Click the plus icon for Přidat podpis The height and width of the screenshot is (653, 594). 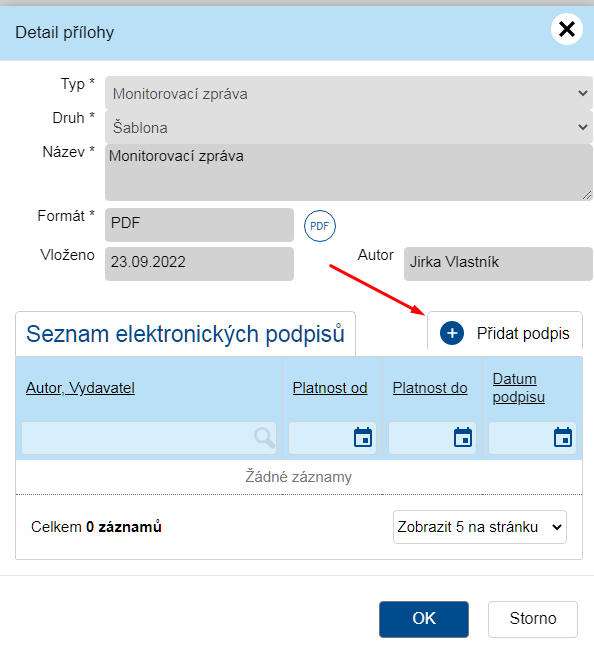click(x=452, y=333)
